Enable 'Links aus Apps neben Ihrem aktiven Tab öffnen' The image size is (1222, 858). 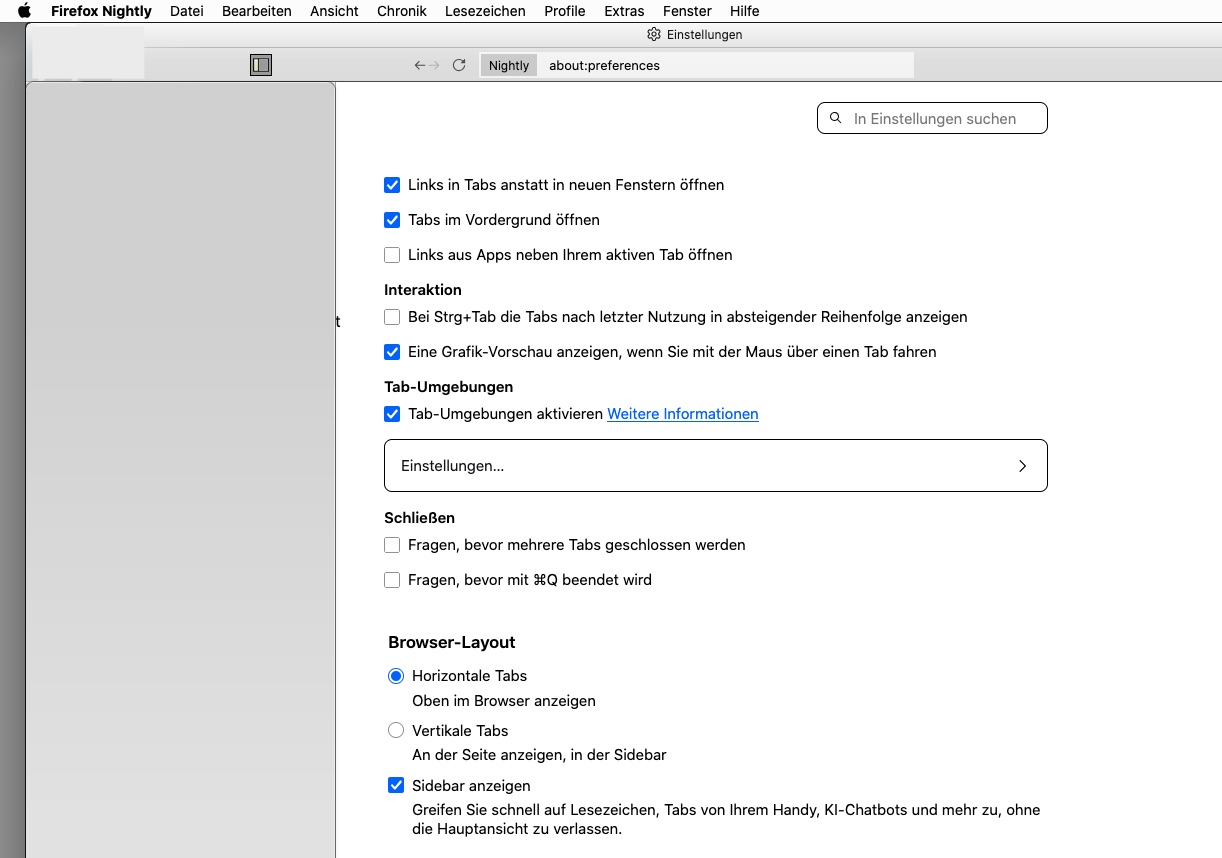392,255
